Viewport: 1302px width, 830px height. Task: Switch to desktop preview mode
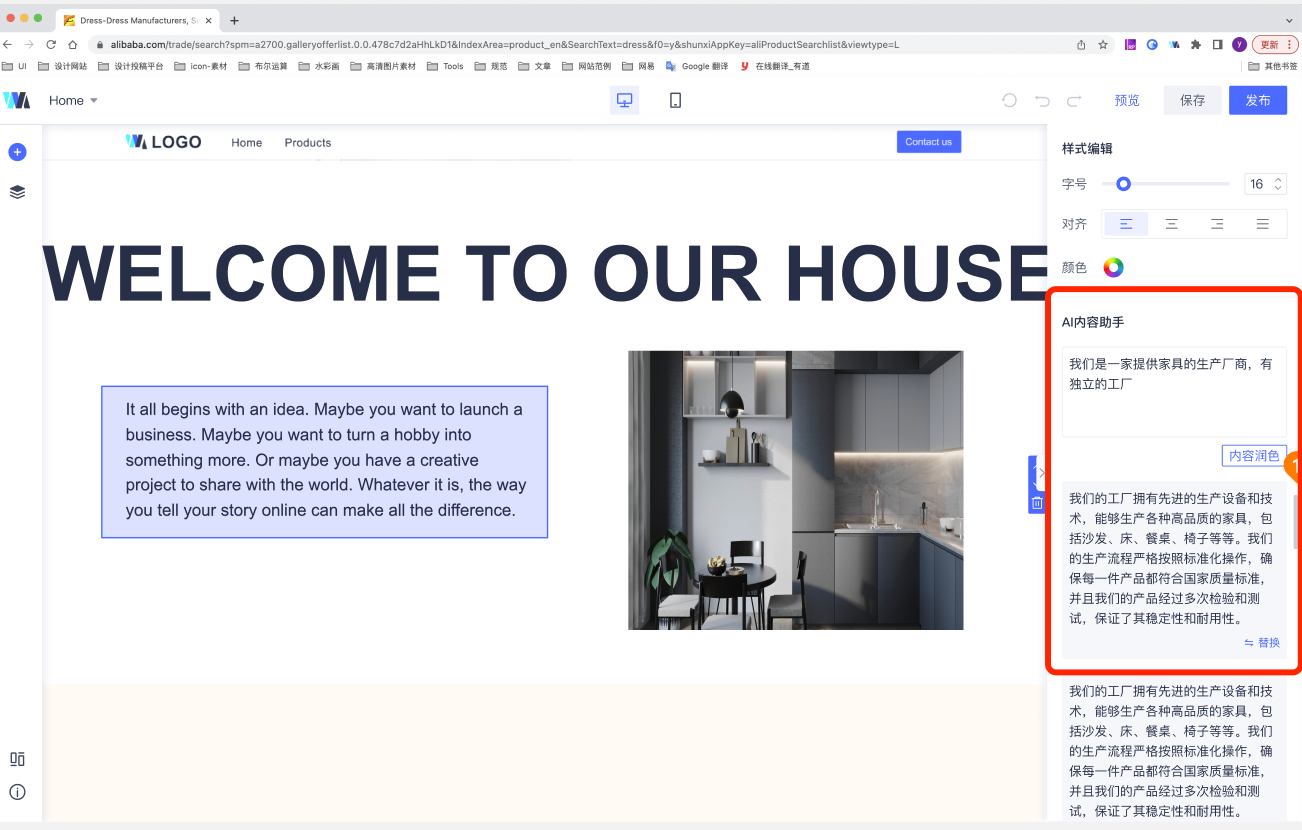tap(625, 100)
